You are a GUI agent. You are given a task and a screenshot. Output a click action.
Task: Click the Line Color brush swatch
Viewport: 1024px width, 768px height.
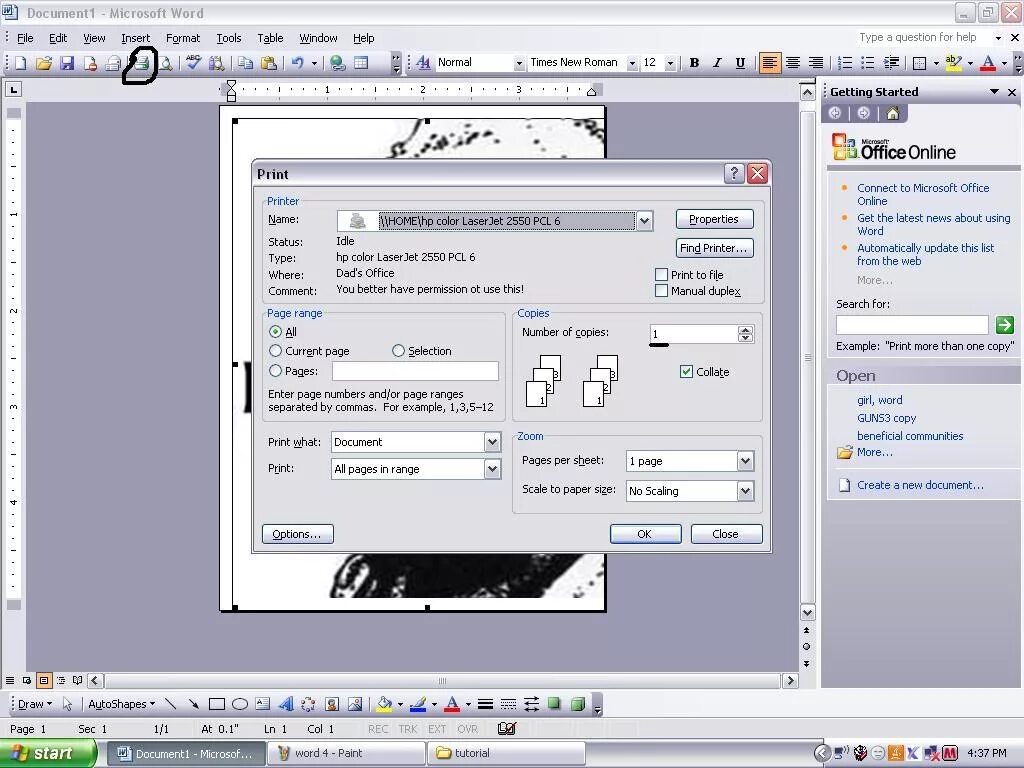coord(418,704)
